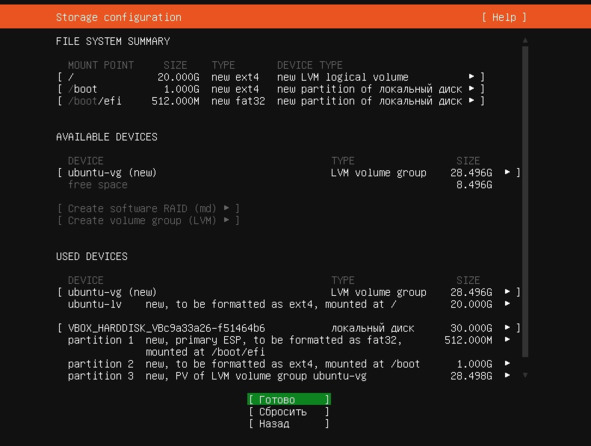Open Create volume group (LVM) option
This screenshot has height=446, width=591.
(149, 221)
